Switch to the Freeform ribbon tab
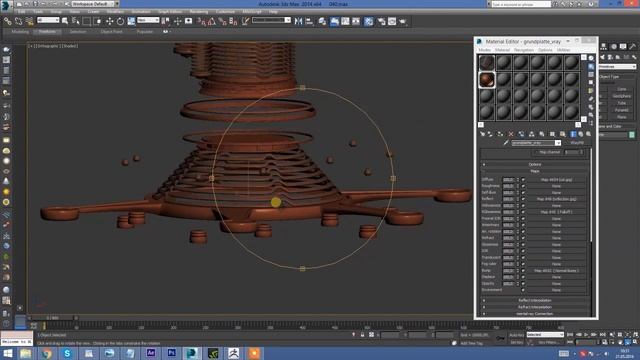The width and height of the screenshot is (640, 360). pyautogui.click(x=47, y=31)
